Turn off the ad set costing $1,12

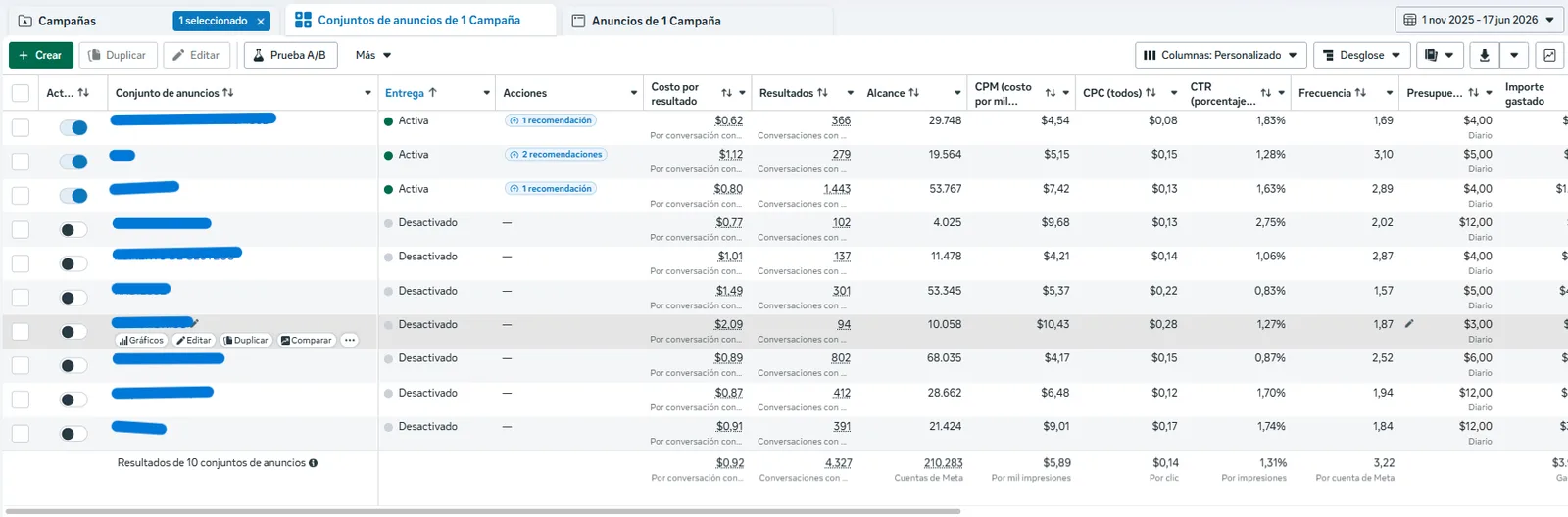(x=73, y=162)
